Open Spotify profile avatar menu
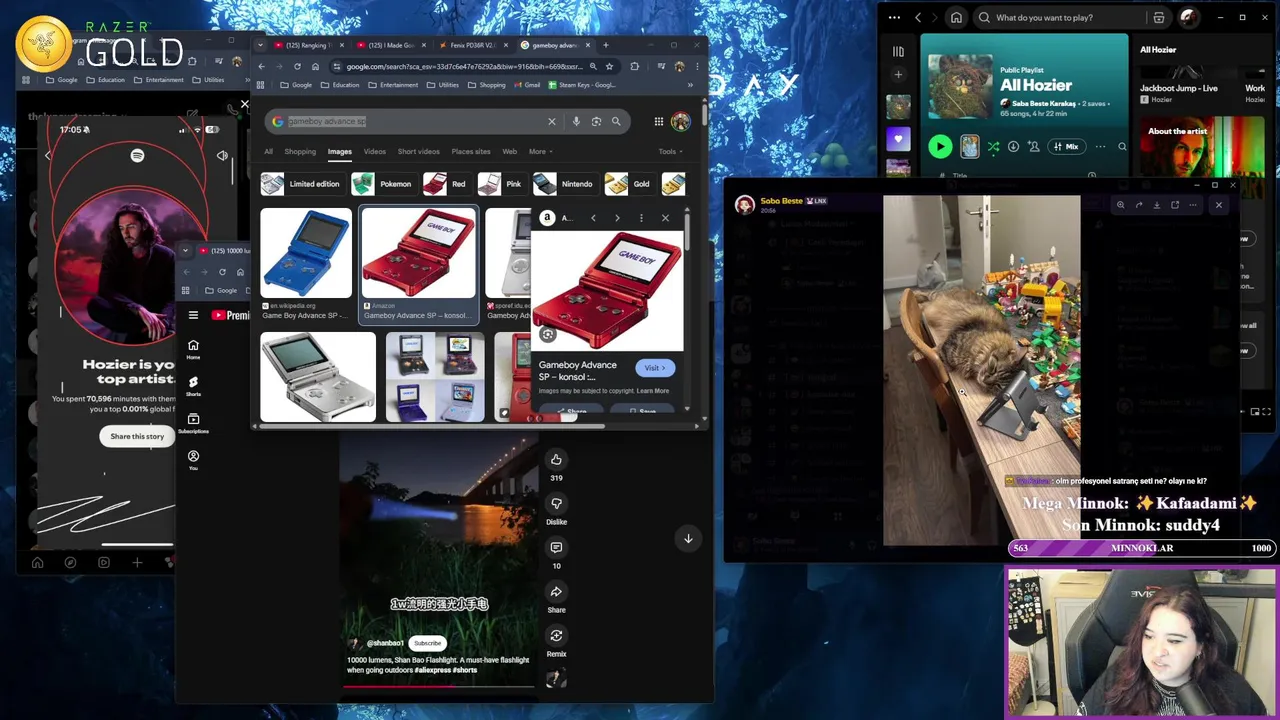1280x720 pixels. 1189,17
